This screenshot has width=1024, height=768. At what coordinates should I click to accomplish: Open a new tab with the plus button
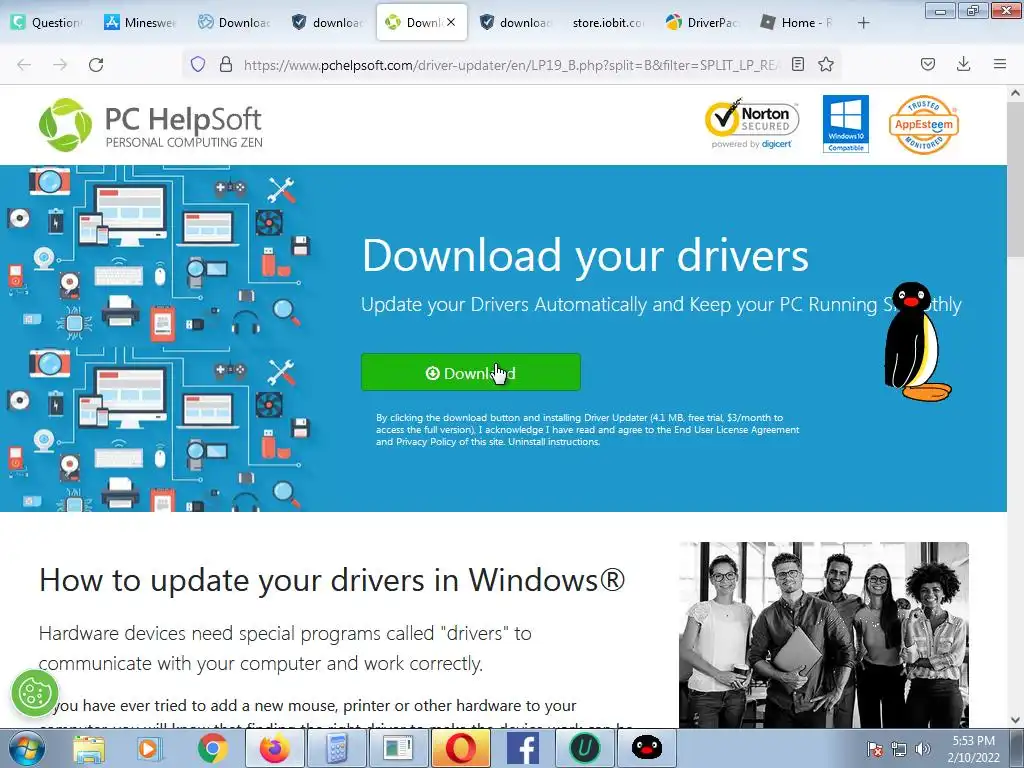[863, 23]
